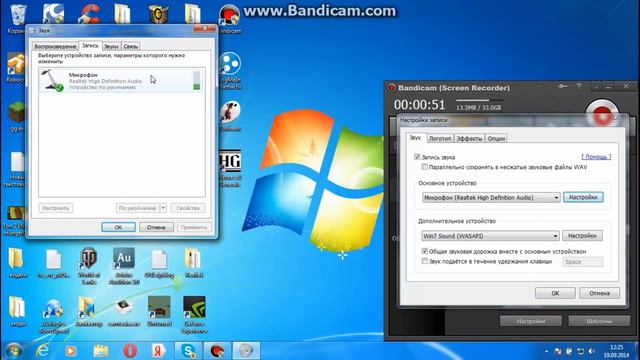Click the tray network icon

[580, 351]
